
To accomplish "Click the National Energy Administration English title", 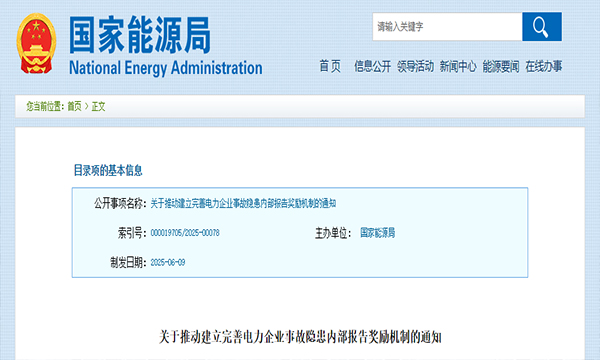I will click(166, 68).
